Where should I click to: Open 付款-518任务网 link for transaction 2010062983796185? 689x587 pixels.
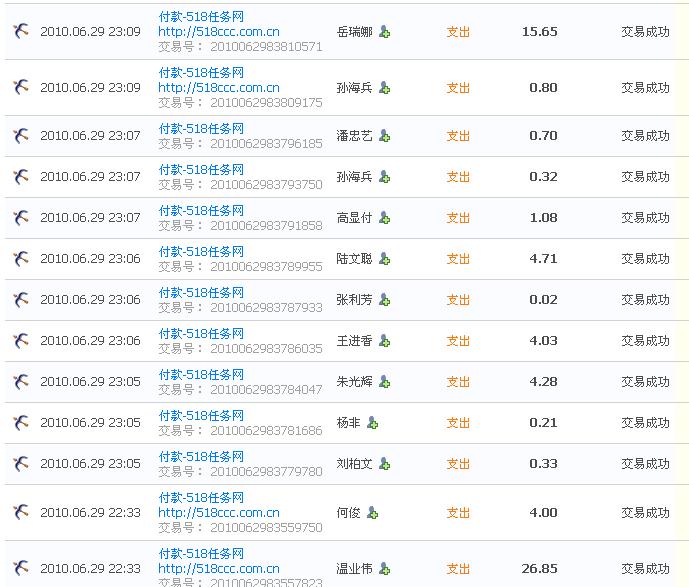(201, 129)
